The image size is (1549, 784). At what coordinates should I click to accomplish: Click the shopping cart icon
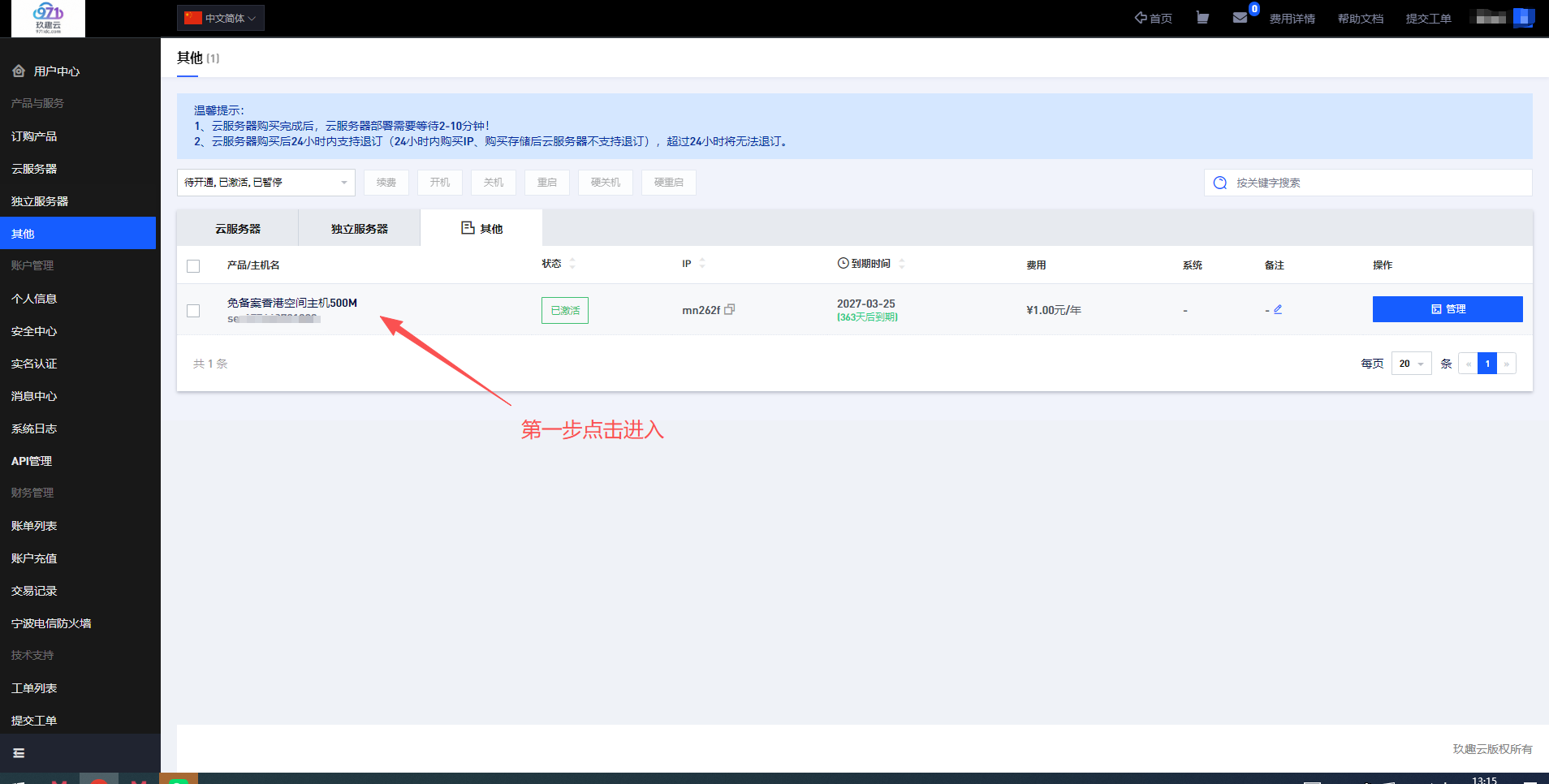(x=1202, y=18)
